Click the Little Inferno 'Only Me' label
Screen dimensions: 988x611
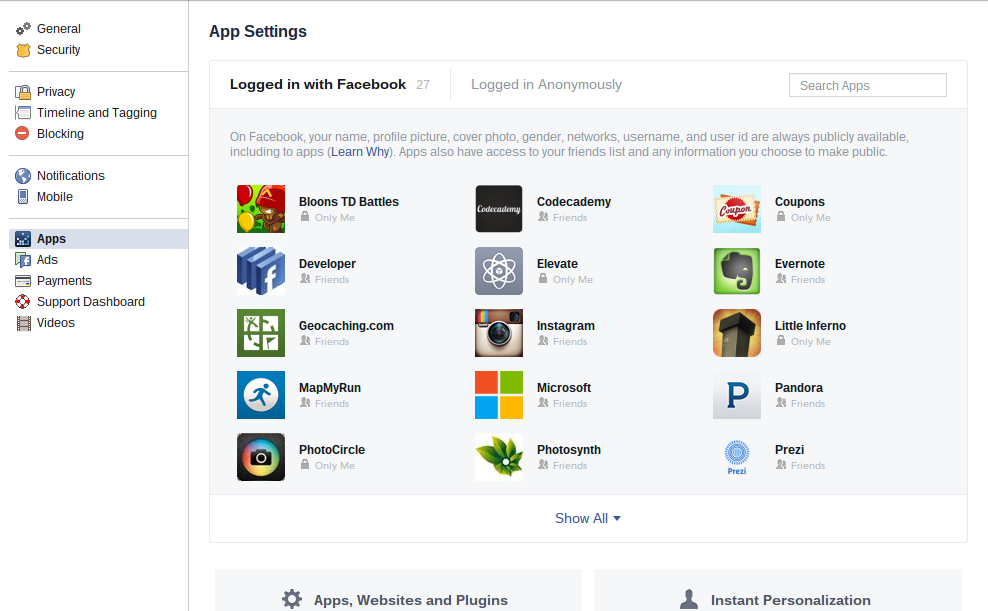[x=810, y=341]
